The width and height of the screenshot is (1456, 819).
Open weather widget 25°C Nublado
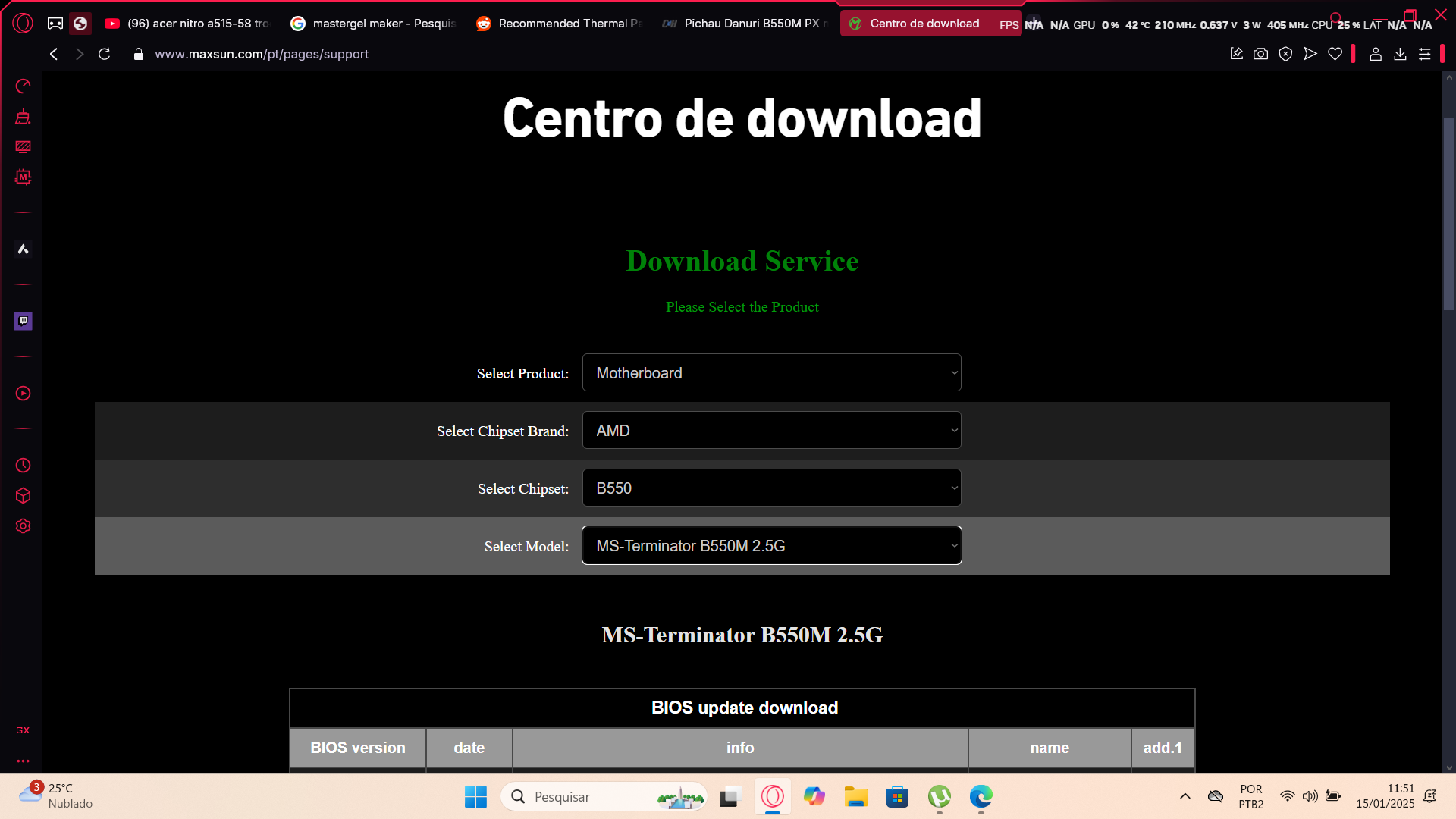56,796
